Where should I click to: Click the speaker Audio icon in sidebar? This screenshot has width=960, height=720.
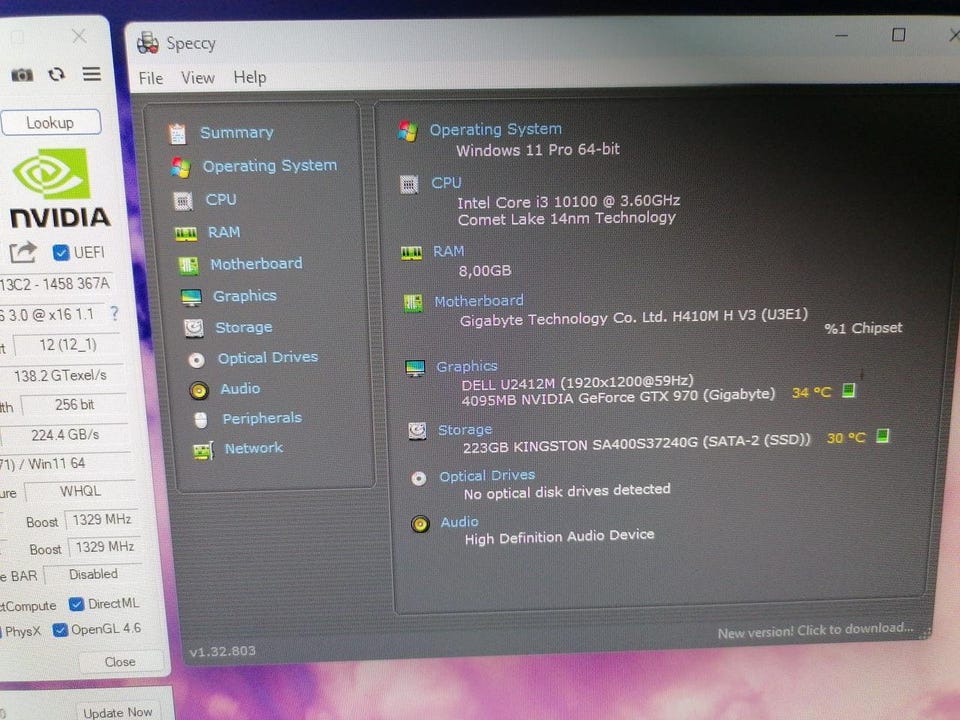tap(199, 391)
